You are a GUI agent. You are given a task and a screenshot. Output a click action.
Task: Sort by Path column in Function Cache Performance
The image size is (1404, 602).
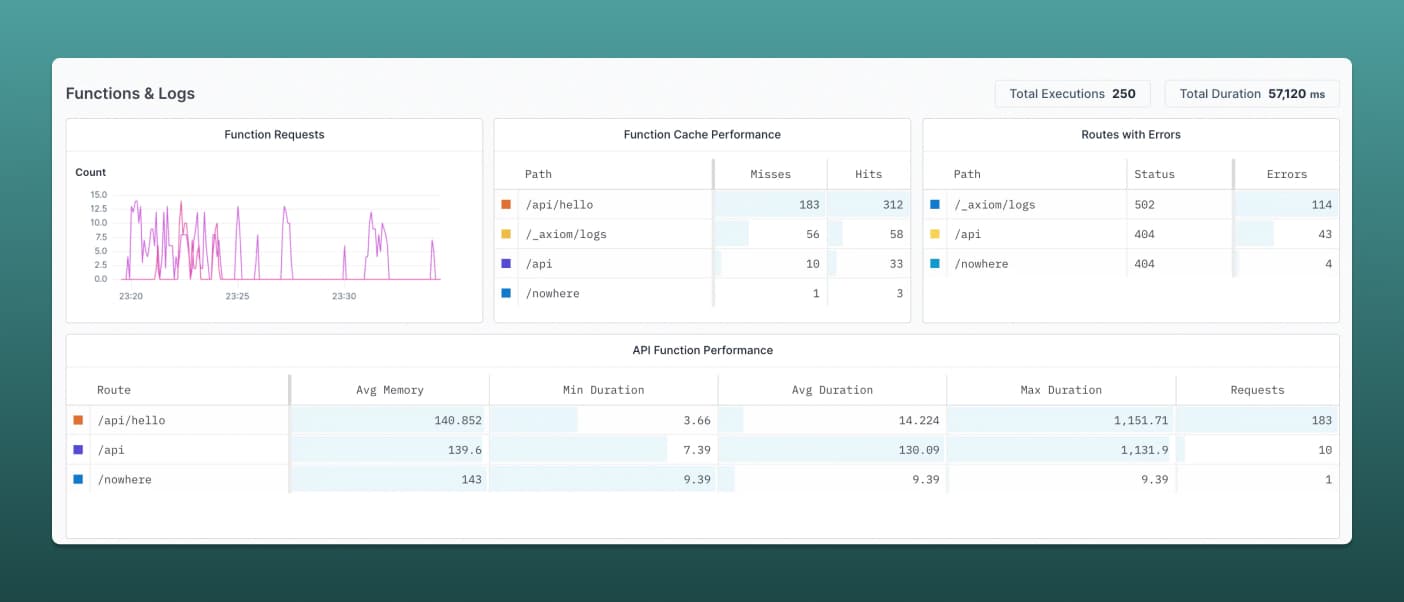(x=538, y=174)
